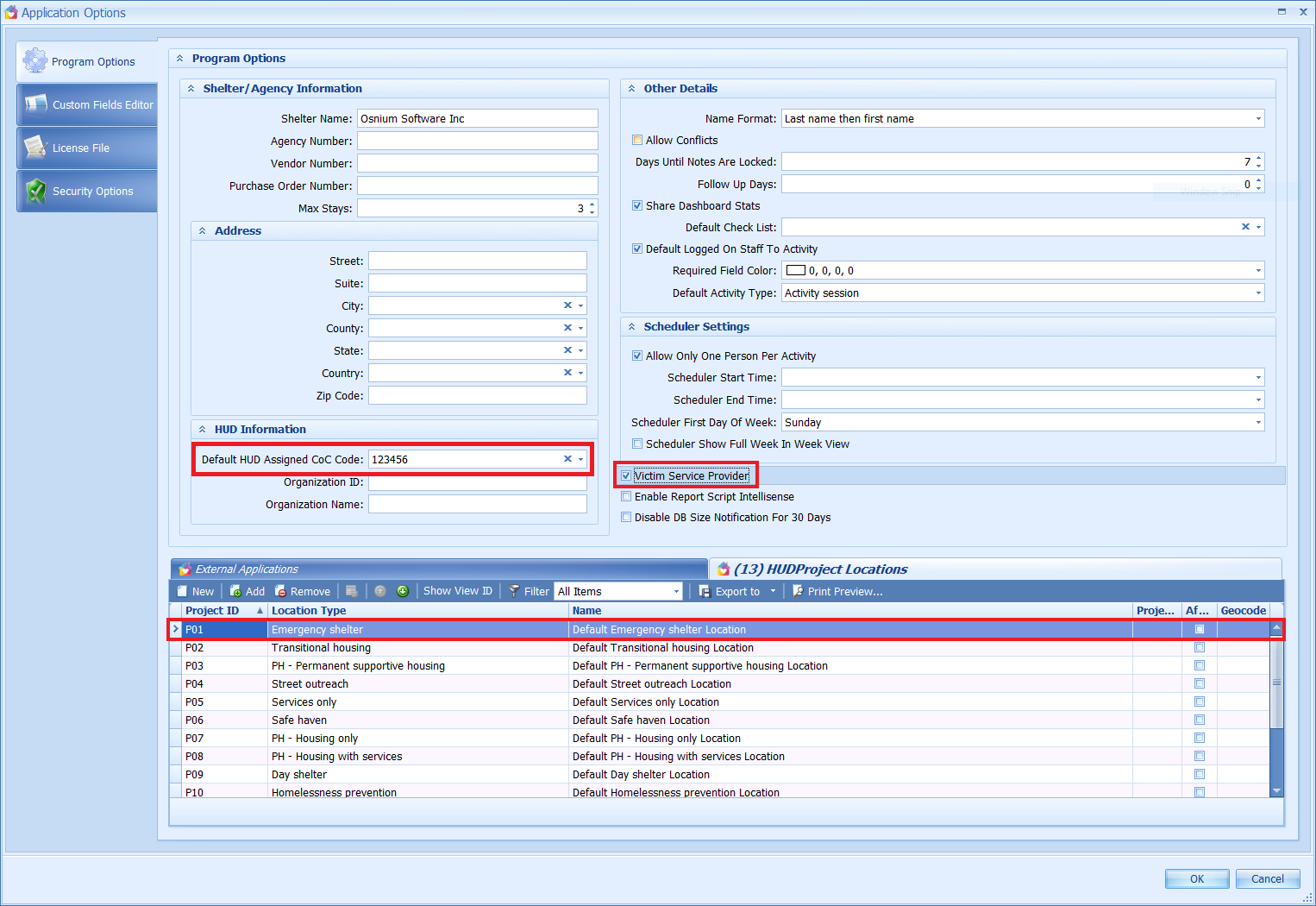Click Organization Name input field
This screenshot has height=906, width=1316.
click(x=478, y=504)
